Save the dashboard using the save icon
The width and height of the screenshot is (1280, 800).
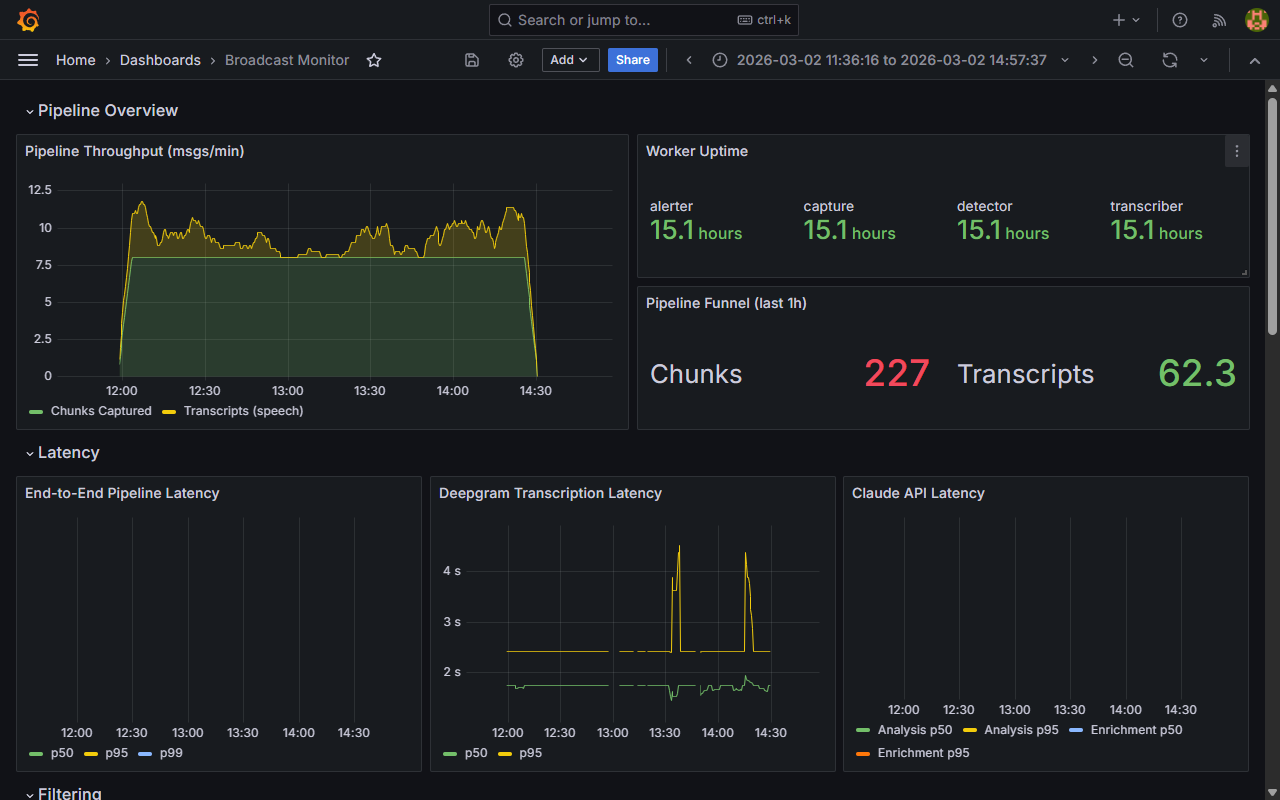pyautogui.click(x=471, y=60)
